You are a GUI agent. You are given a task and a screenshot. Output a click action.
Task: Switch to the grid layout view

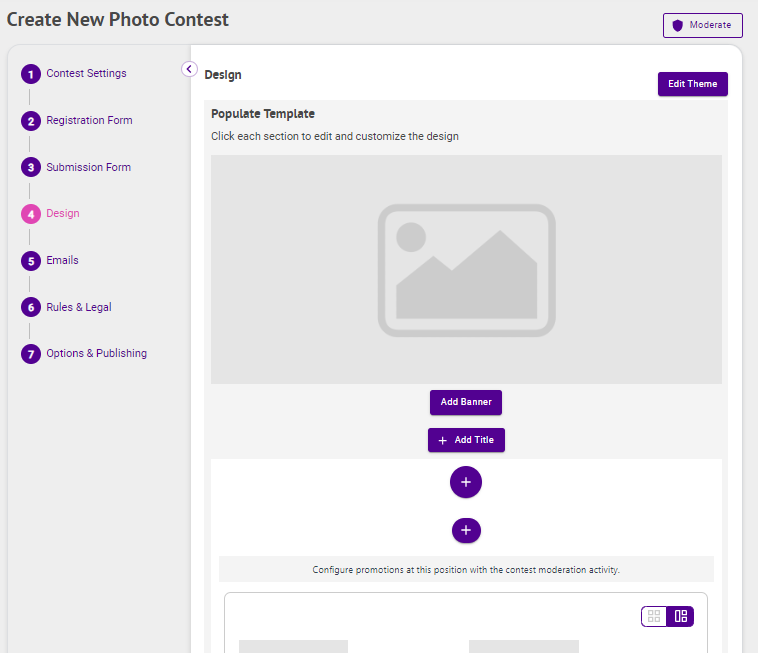654,616
